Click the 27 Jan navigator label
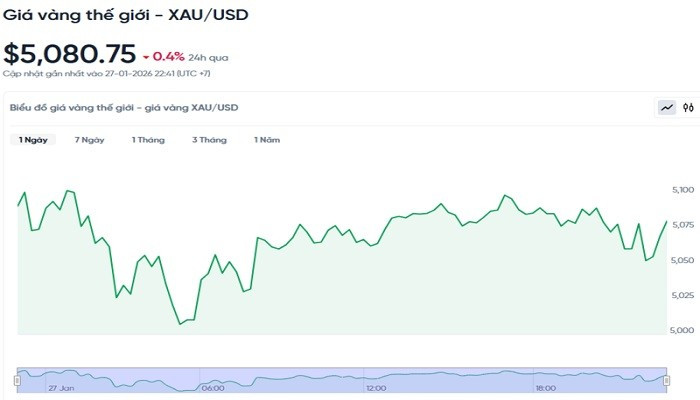700x400 pixels. [62, 388]
